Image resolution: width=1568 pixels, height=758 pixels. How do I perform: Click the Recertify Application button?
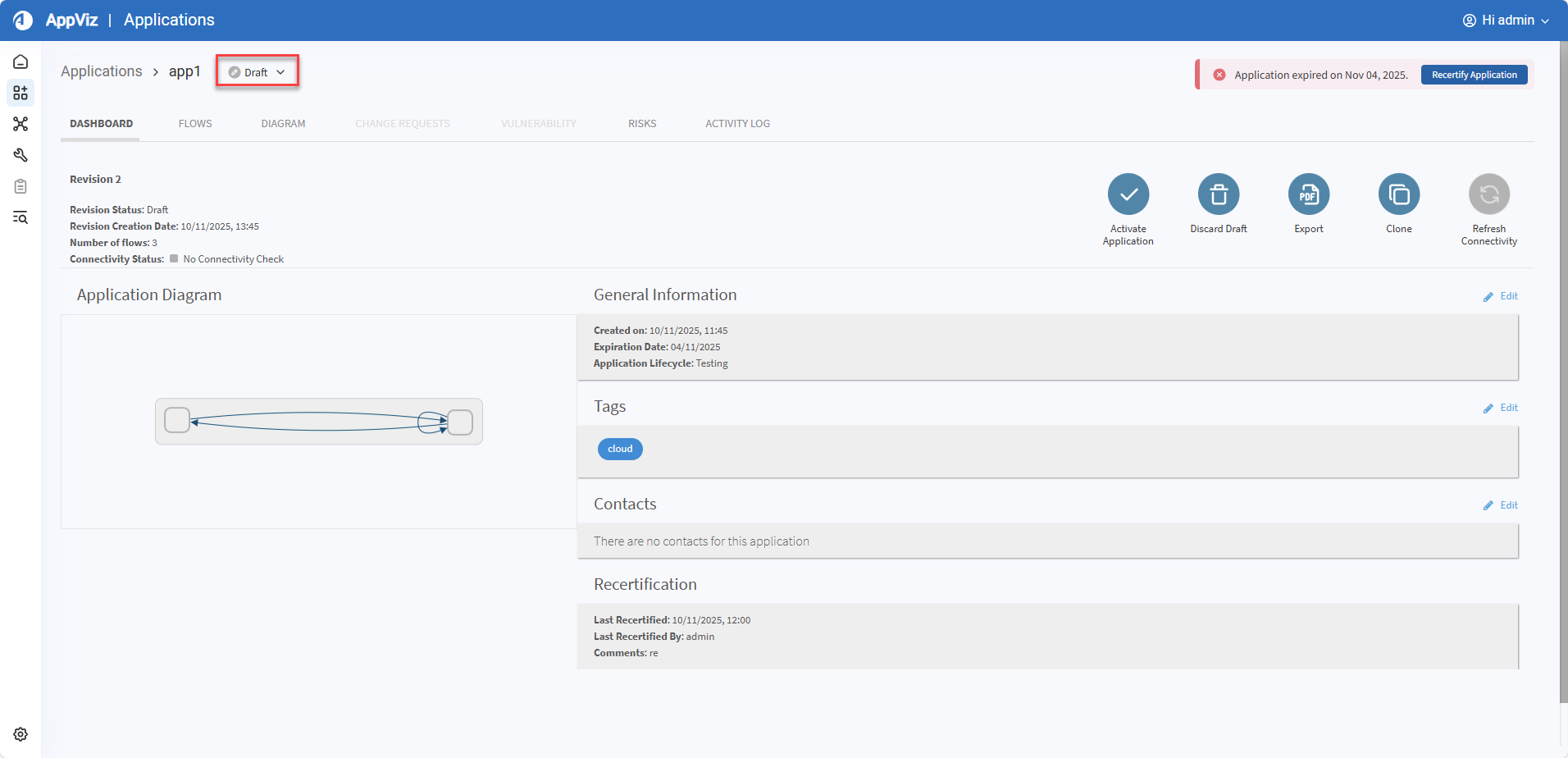pos(1474,75)
